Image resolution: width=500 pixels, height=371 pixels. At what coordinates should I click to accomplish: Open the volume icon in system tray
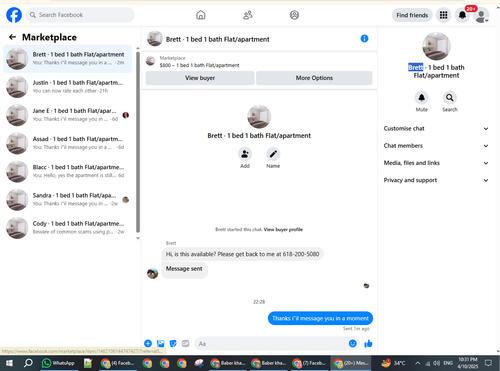[436, 363]
